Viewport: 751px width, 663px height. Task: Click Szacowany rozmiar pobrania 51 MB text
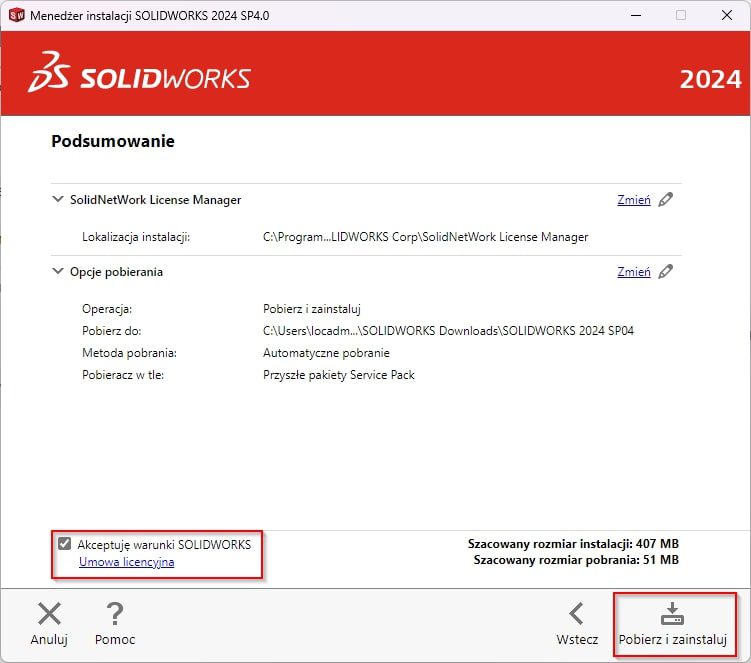pyautogui.click(x=576, y=560)
